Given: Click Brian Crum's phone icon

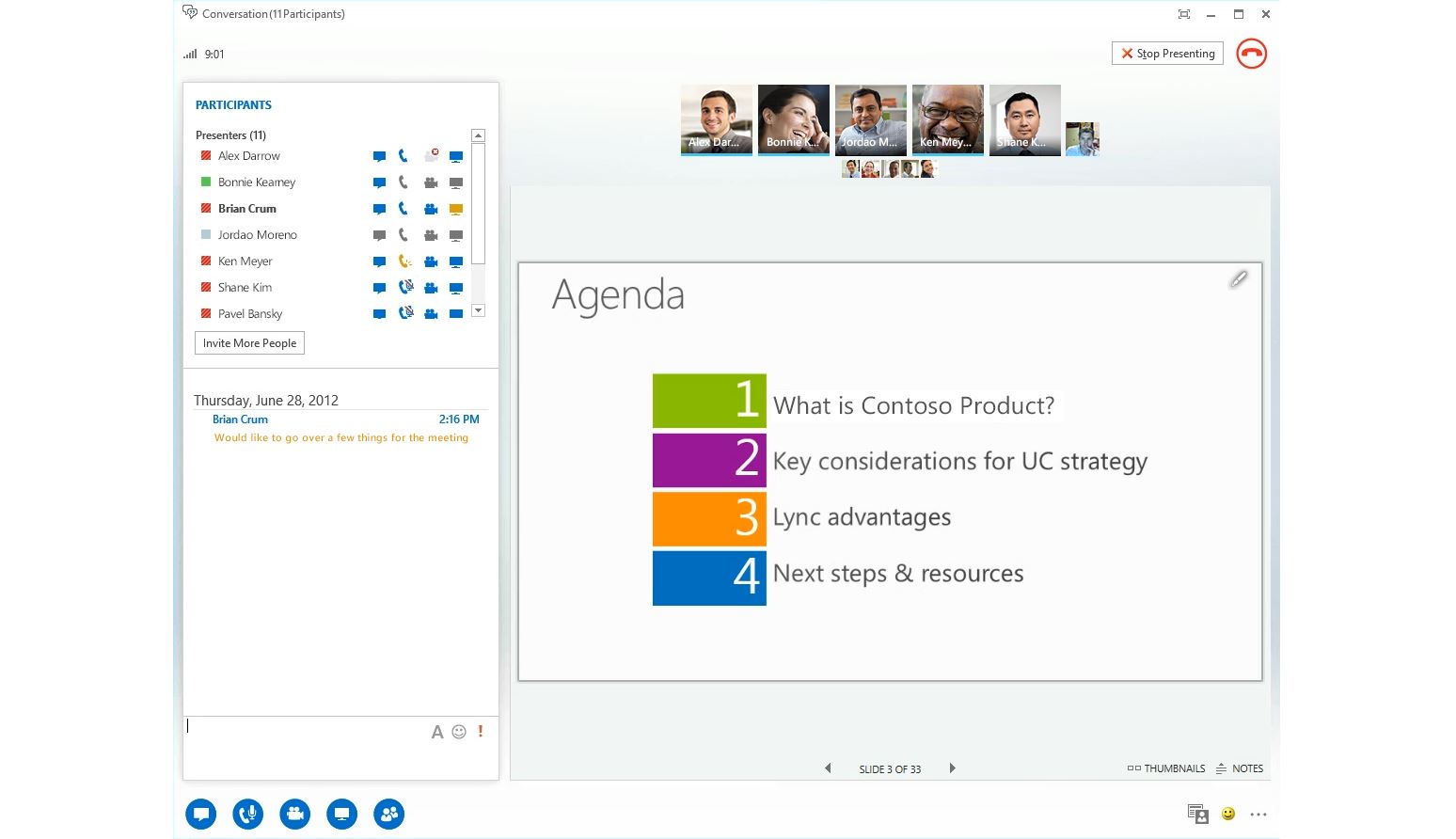Looking at the screenshot, I should [x=404, y=209].
